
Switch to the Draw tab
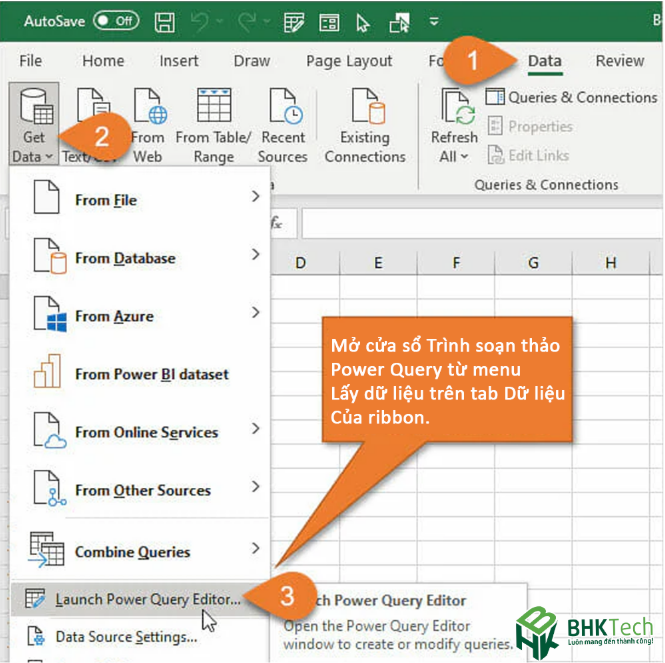coord(252,61)
